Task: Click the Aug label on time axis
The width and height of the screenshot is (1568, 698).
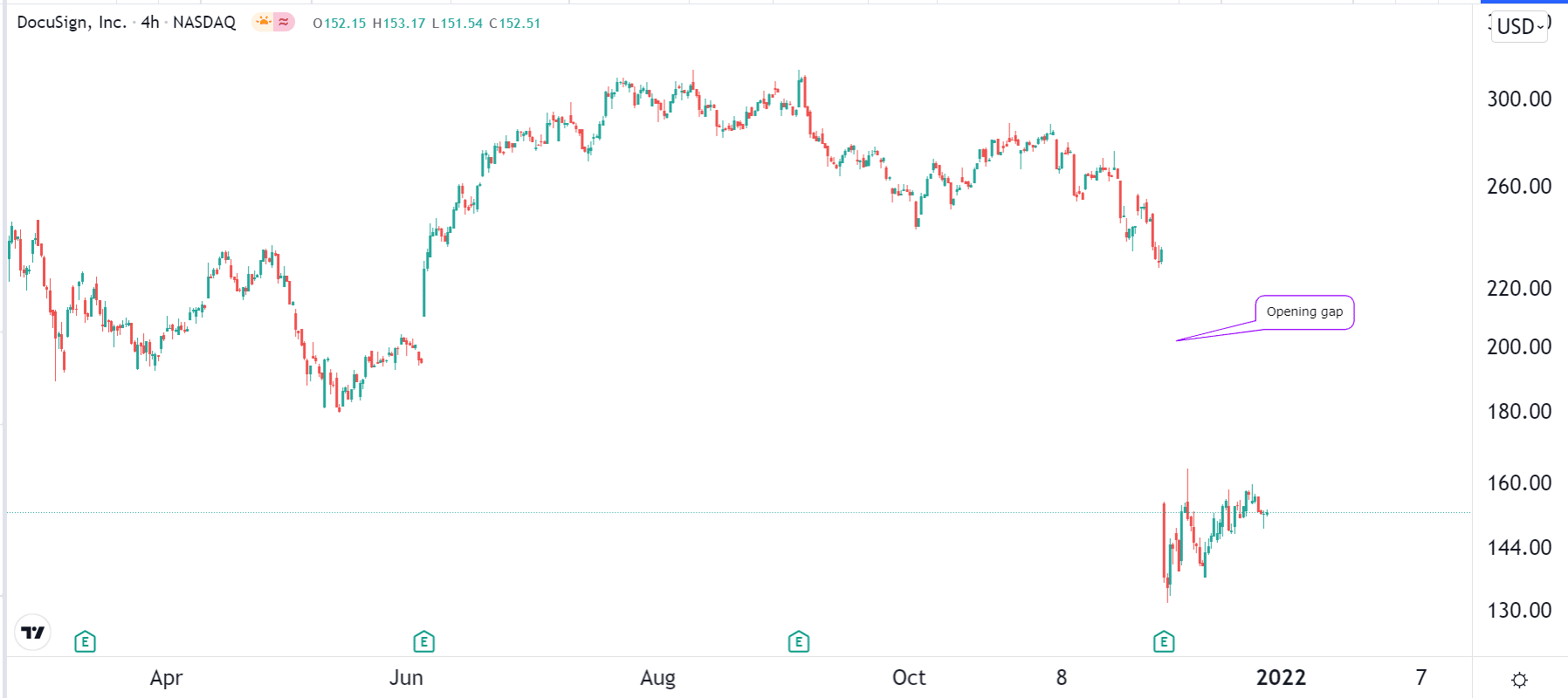Action: click(657, 678)
